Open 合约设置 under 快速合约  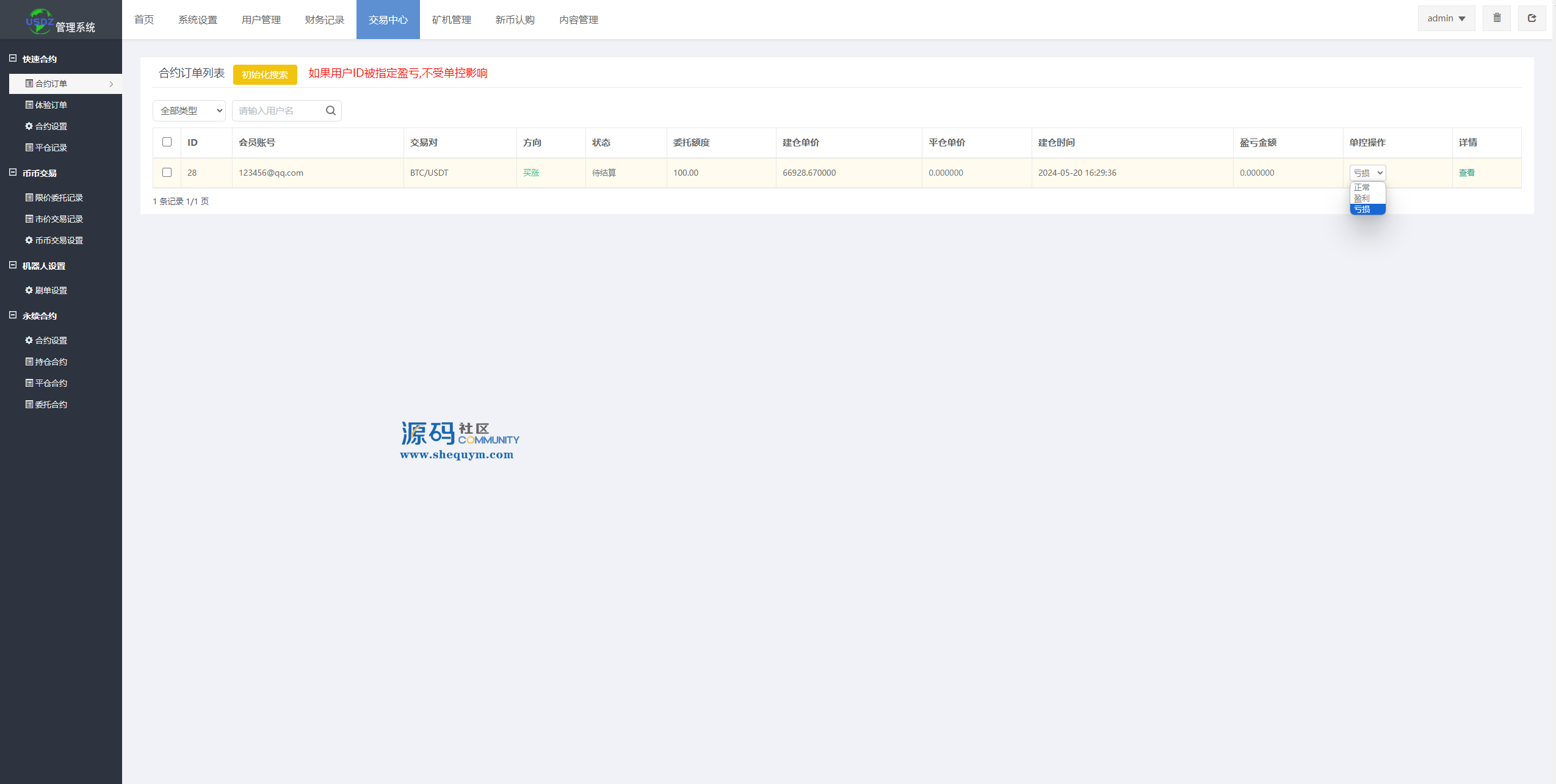click(46, 126)
